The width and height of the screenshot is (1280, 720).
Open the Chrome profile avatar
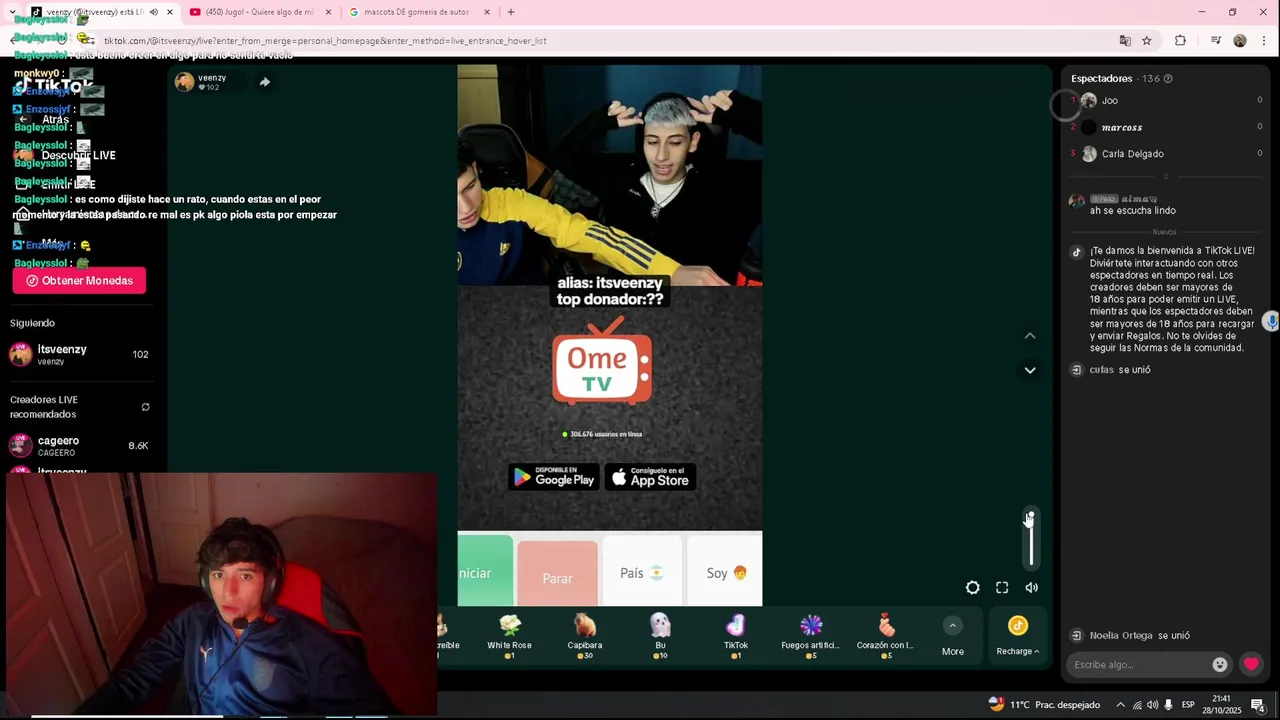point(1240,41)
